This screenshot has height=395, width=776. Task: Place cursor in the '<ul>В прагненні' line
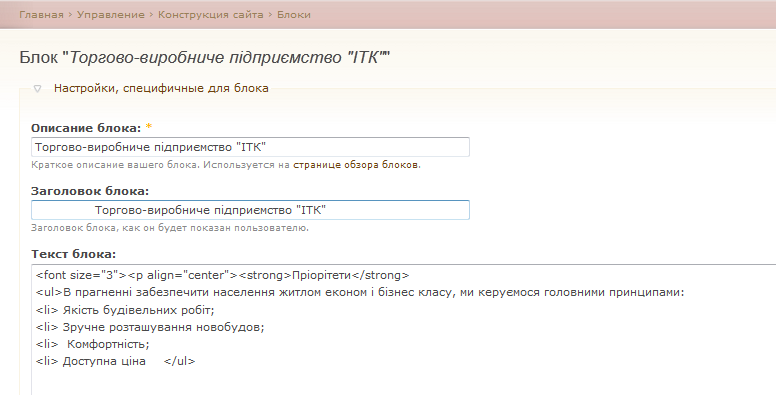(x=360, y=293)
